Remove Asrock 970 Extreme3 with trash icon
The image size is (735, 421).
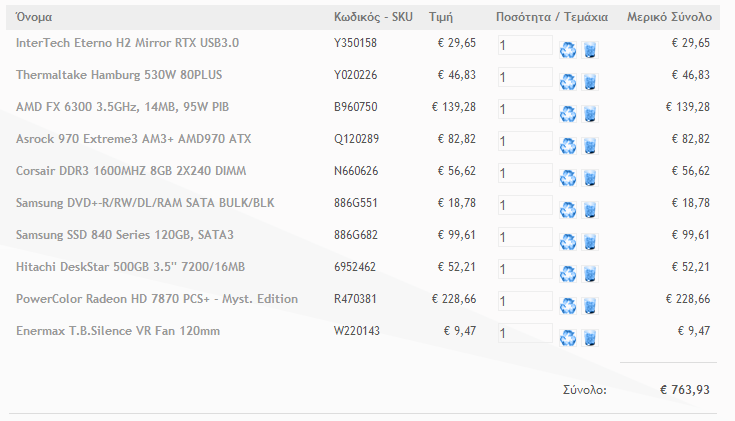click(x=590, y=146)
